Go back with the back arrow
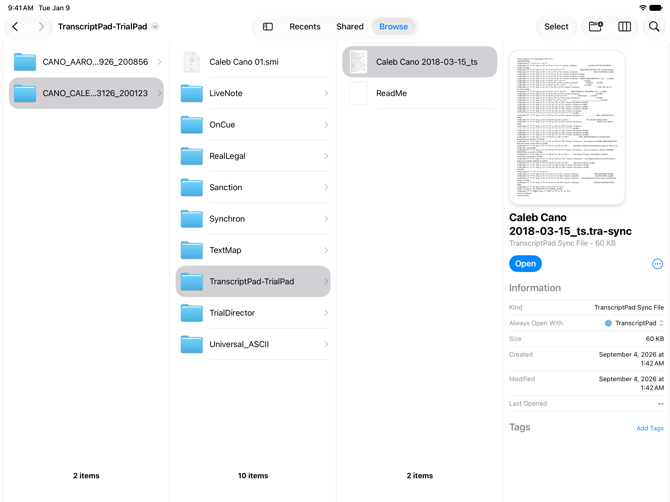The width and height of the screenshot is (670, 502). pos(15,26)
